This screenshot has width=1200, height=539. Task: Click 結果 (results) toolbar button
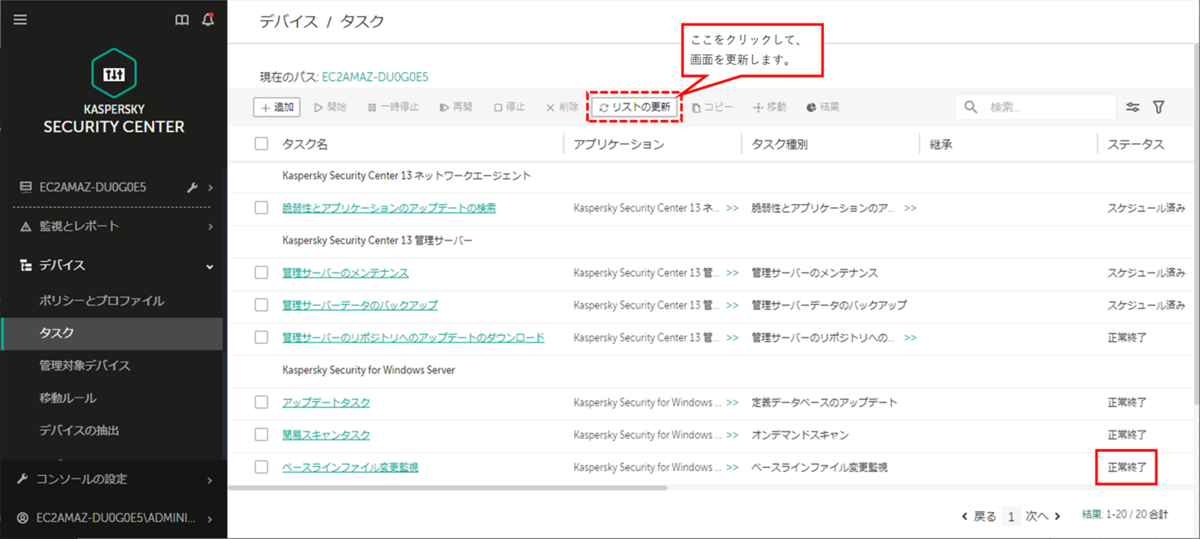822,107
